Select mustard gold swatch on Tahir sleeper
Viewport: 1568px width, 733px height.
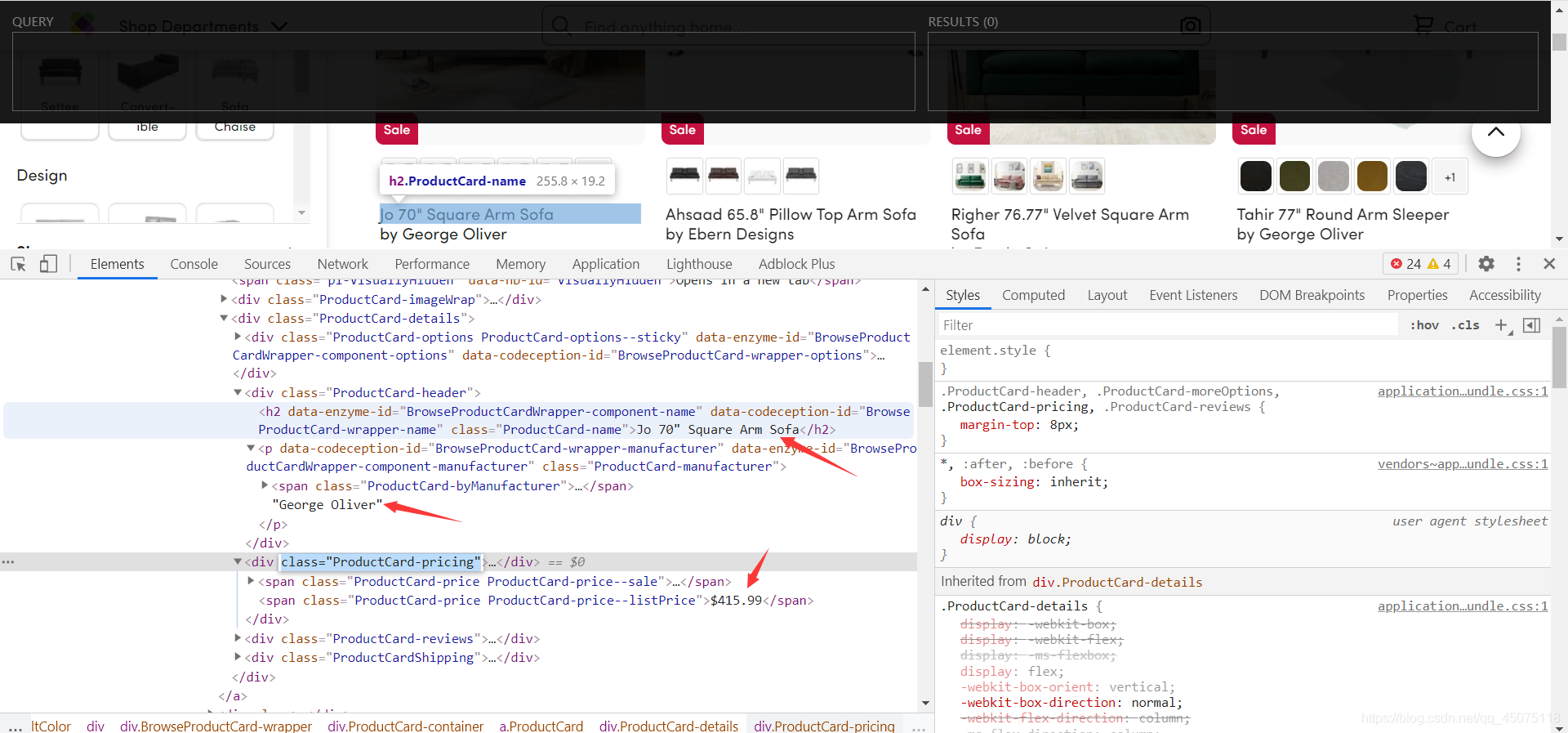[x=1372, y=177]
